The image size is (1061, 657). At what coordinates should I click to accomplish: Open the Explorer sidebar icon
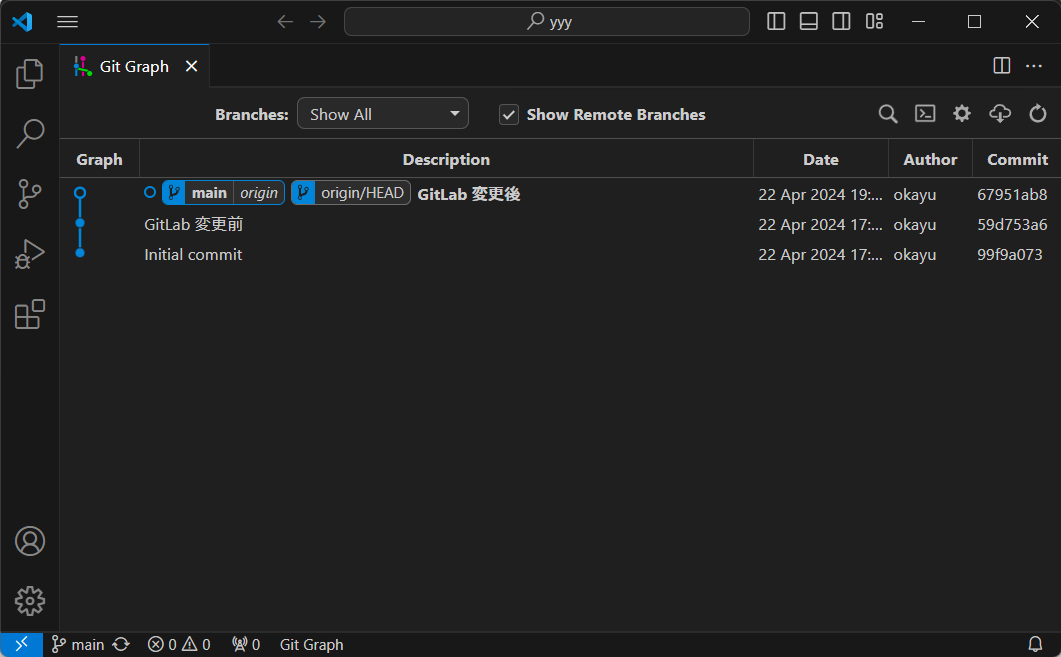[30, 73]
